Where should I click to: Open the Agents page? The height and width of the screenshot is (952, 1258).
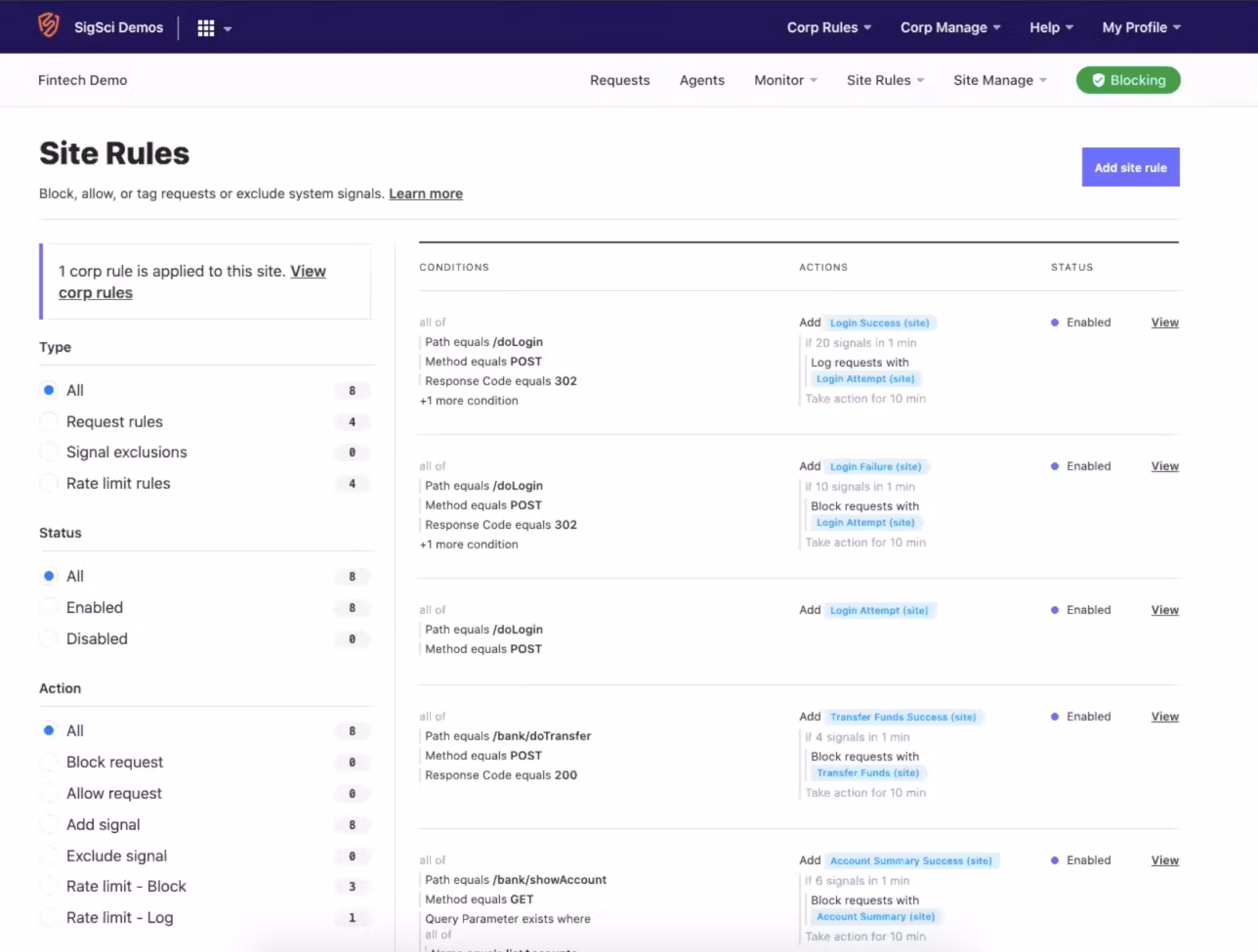(x=701, y=80)
